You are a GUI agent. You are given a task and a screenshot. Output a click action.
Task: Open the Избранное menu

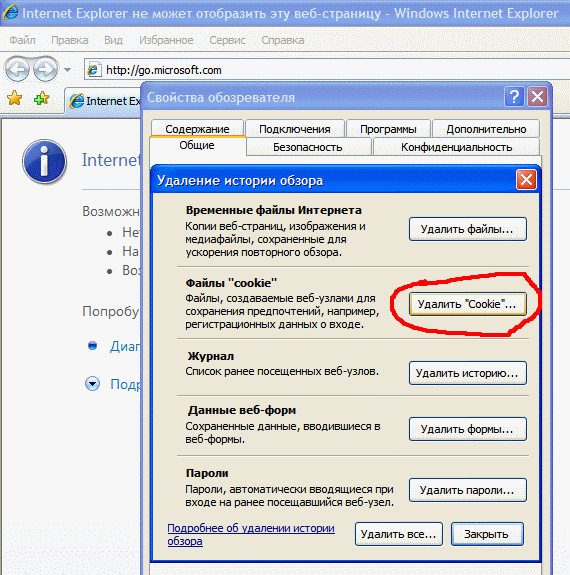coord(166,40)
